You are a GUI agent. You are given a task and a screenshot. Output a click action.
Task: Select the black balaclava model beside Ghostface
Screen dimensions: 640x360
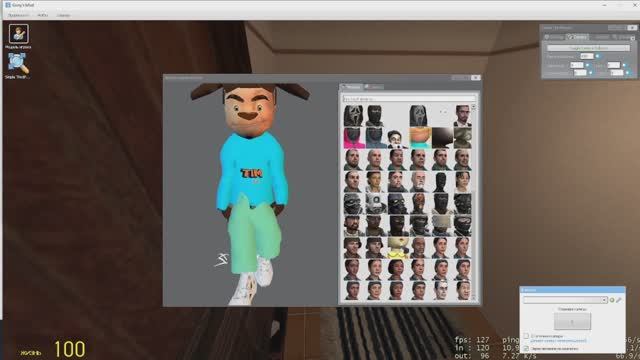375,116
